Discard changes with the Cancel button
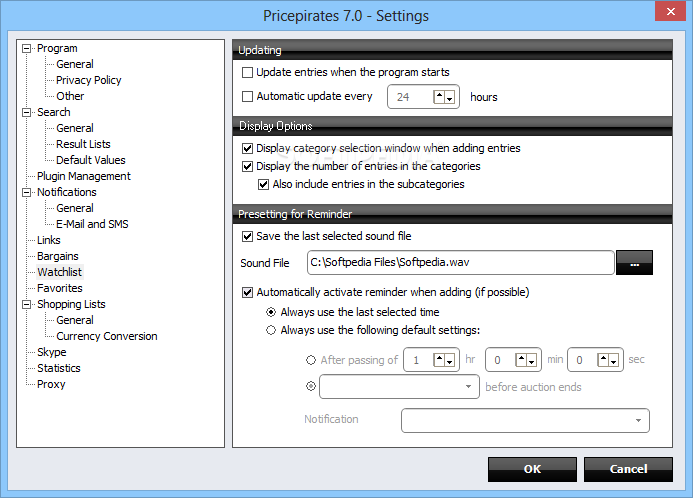This screenshot has height=498, width=693. click(x=628, y=469)
